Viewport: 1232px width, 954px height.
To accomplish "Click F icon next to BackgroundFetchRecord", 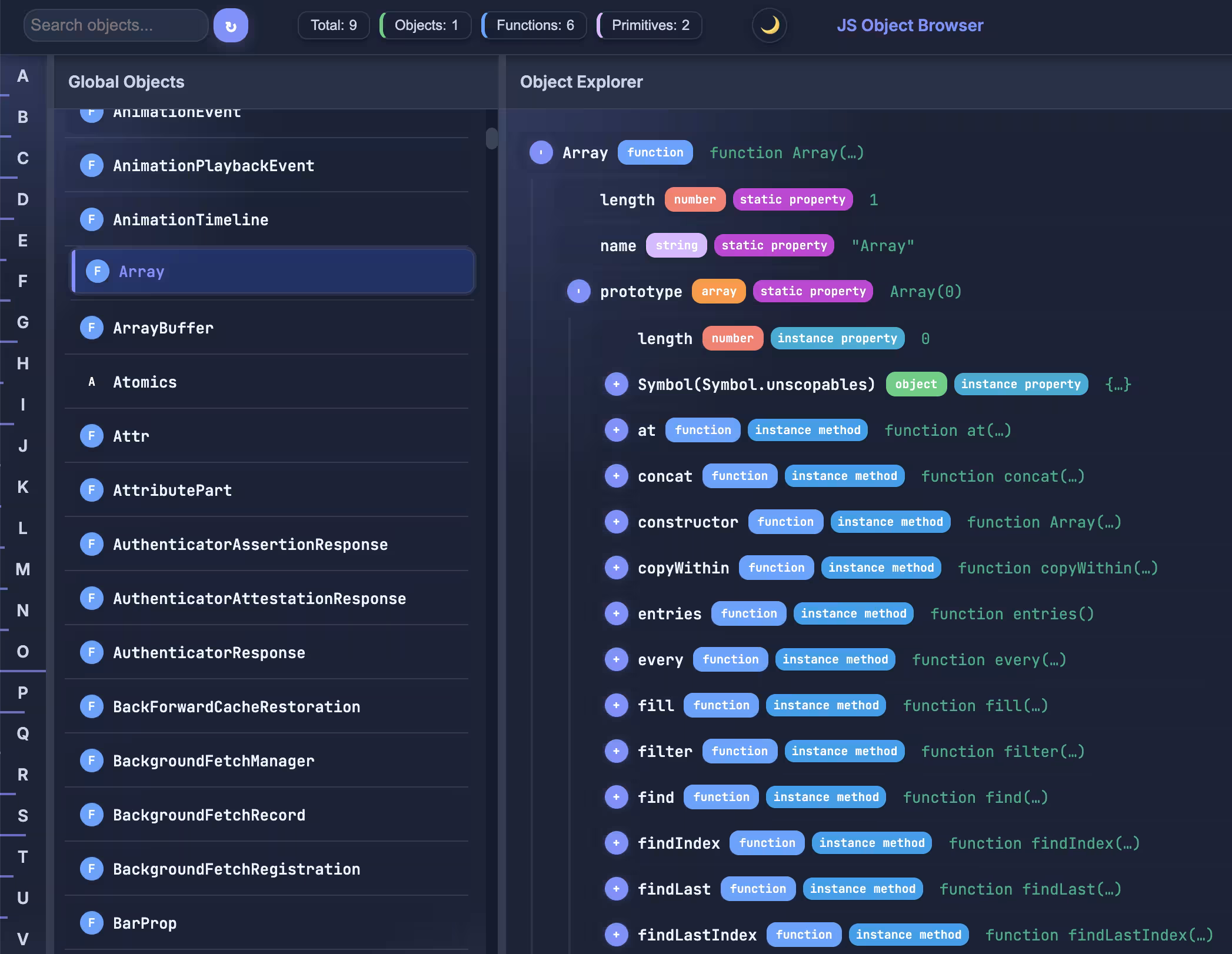I will [x=91, y=815].
